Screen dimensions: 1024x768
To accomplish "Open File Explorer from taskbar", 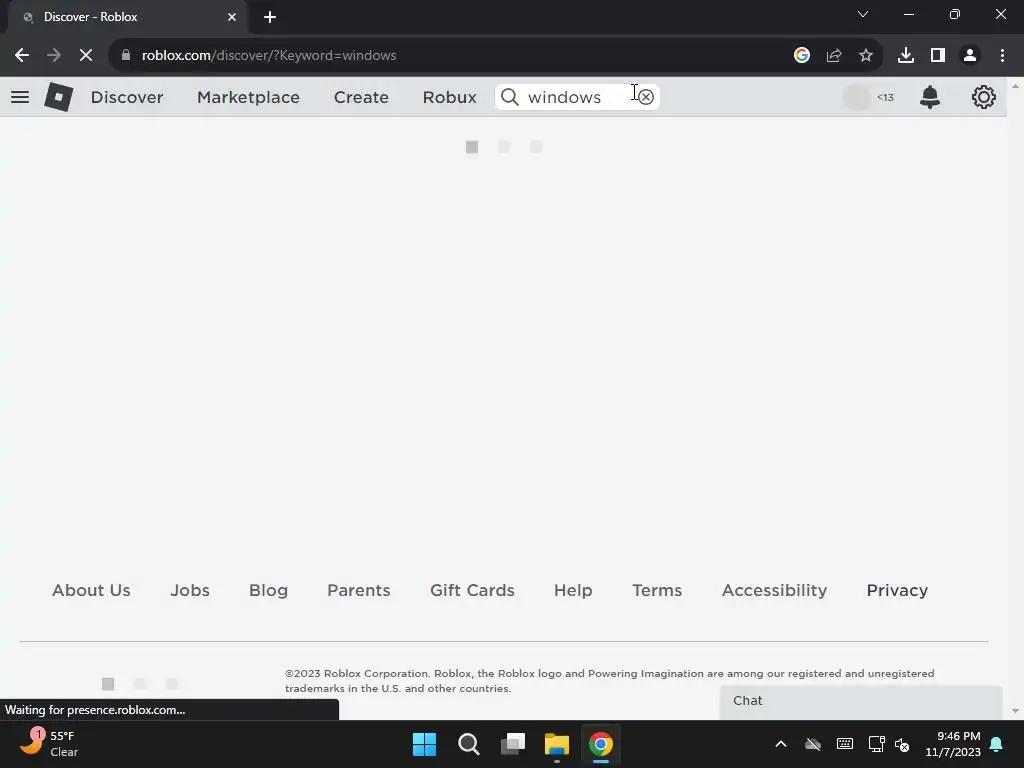I will (557, 744).
